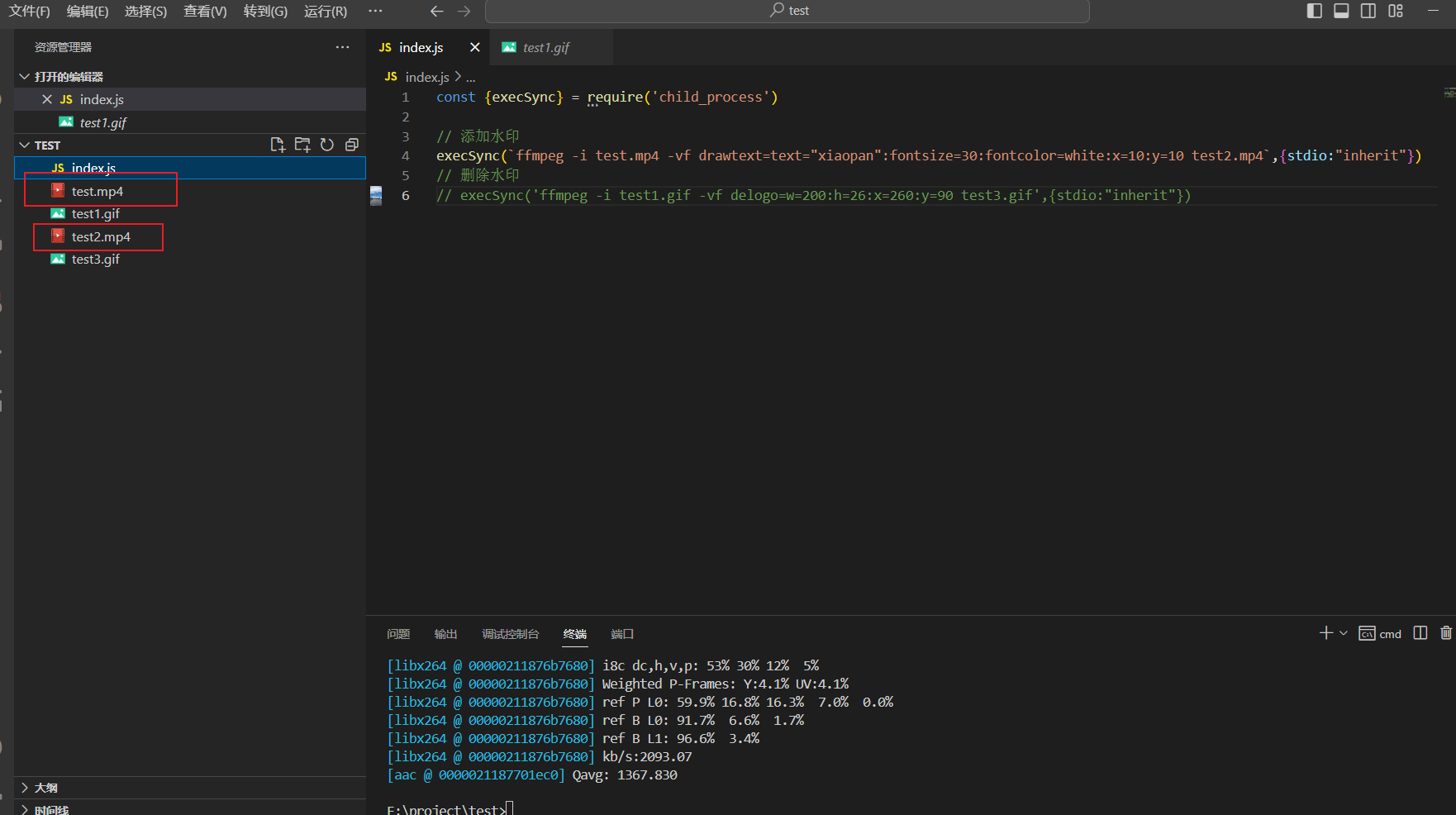Viewport: 1456px width, 815px height.
Task: Collapse all folders in explorer
Action: point(352,145)
